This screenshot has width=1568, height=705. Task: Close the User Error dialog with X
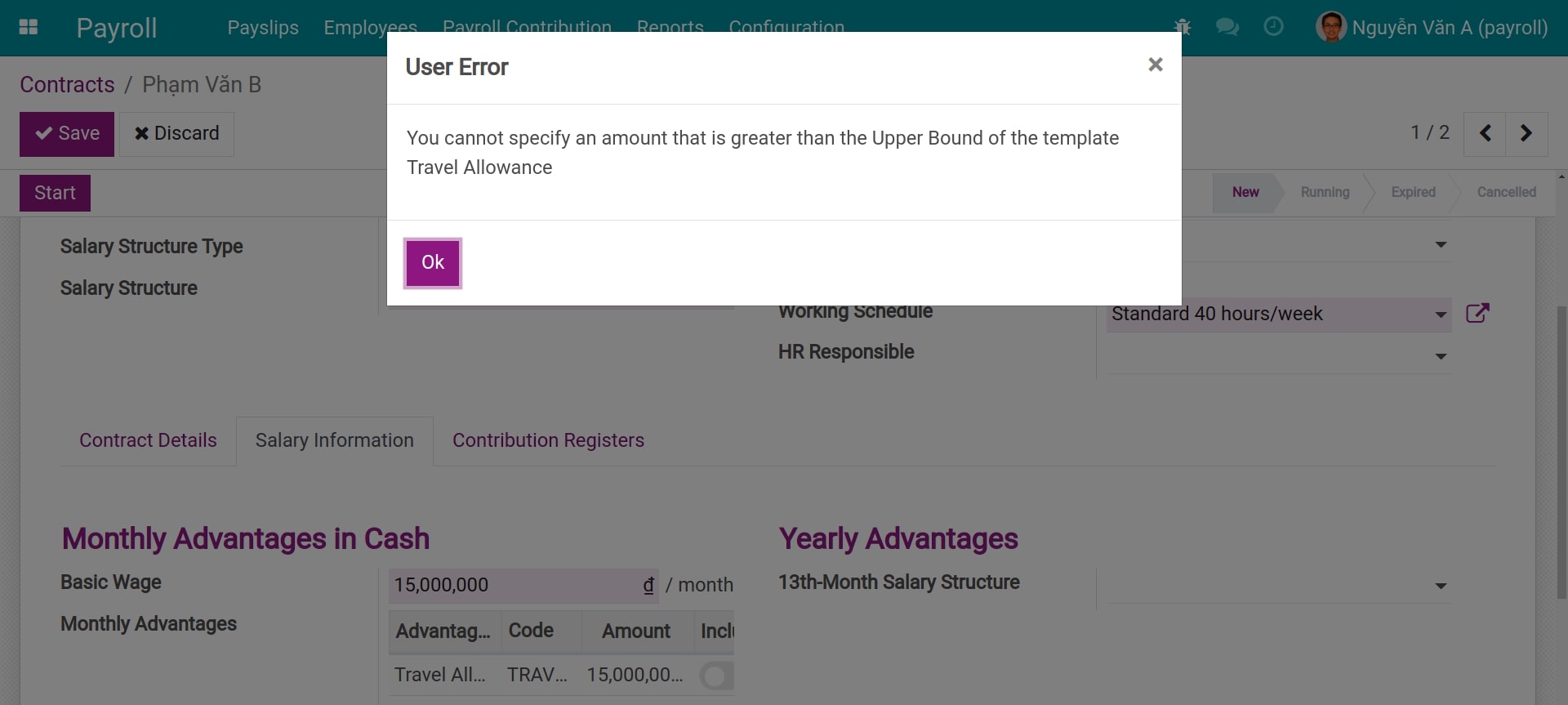tap(1155, 65)
